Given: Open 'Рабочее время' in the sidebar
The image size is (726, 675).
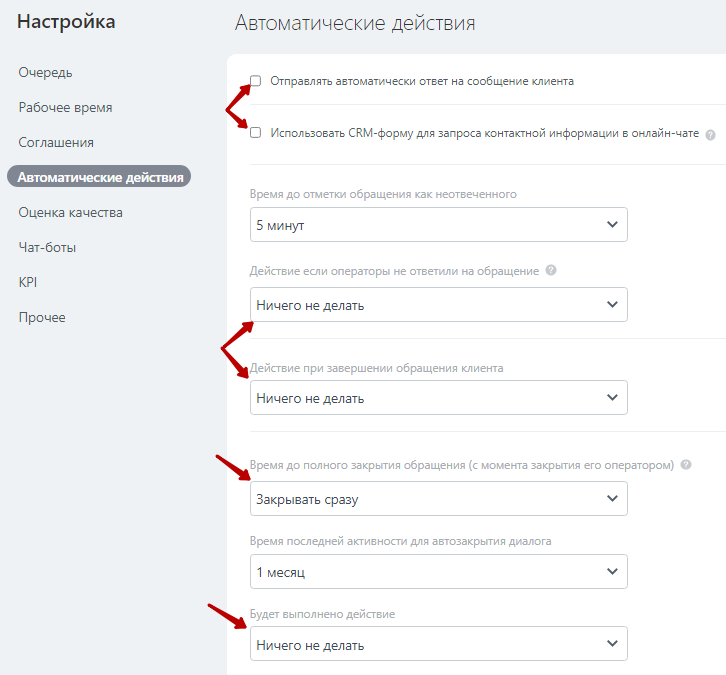Looking at the screenshot, I should [65, 107].
